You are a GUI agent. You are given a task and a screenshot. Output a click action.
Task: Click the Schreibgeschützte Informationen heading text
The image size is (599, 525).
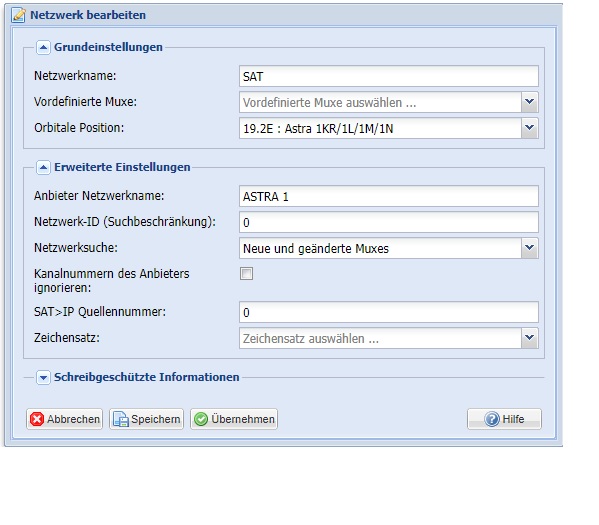(147, 377)
